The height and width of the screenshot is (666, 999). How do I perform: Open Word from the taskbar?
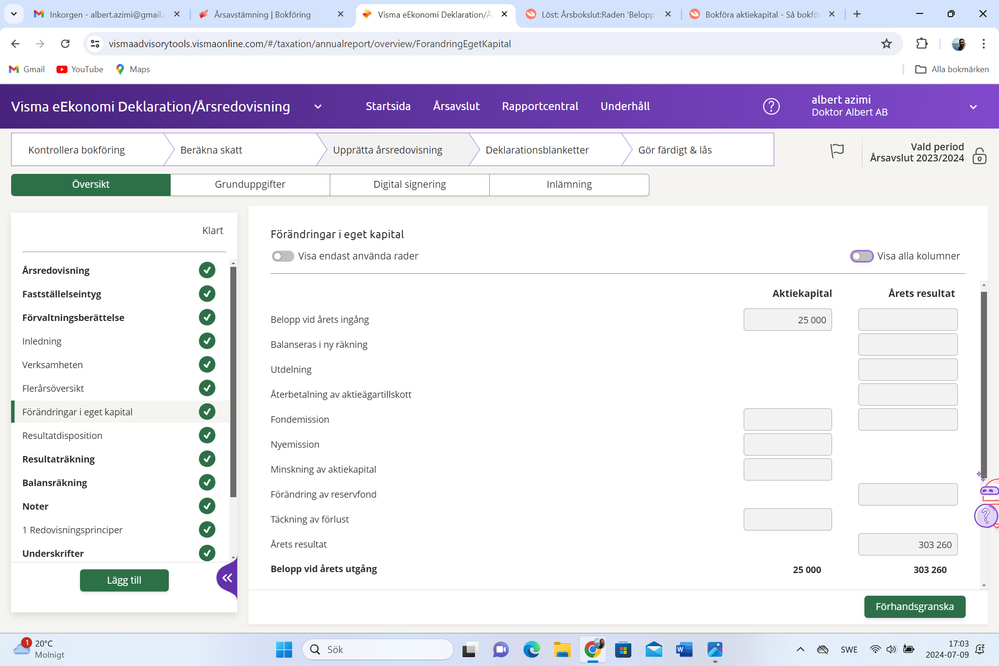pyautogui.click(x=684, y=649)
